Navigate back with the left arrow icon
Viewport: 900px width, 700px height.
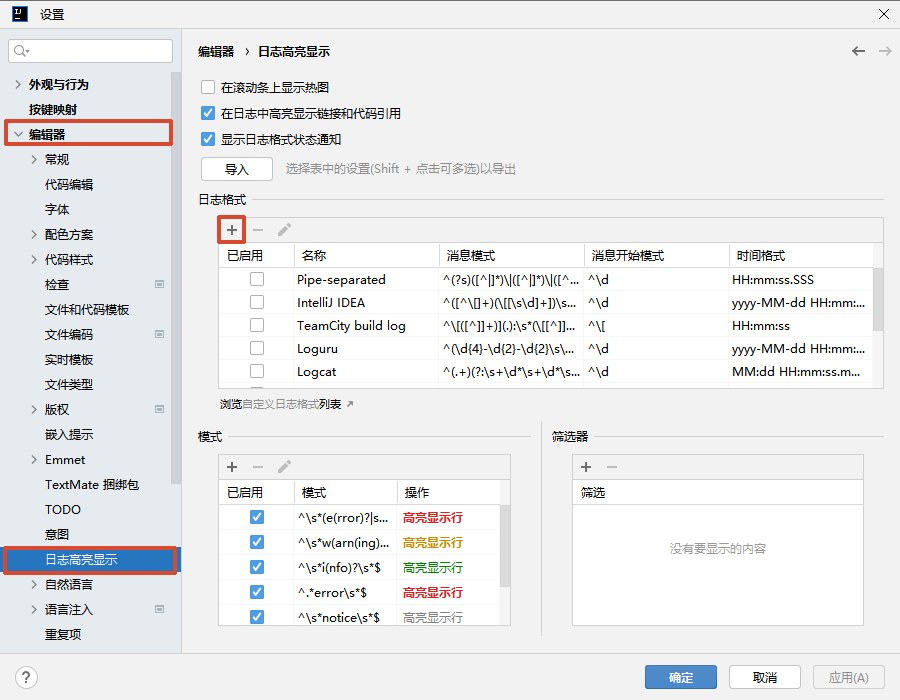[858, 51]
